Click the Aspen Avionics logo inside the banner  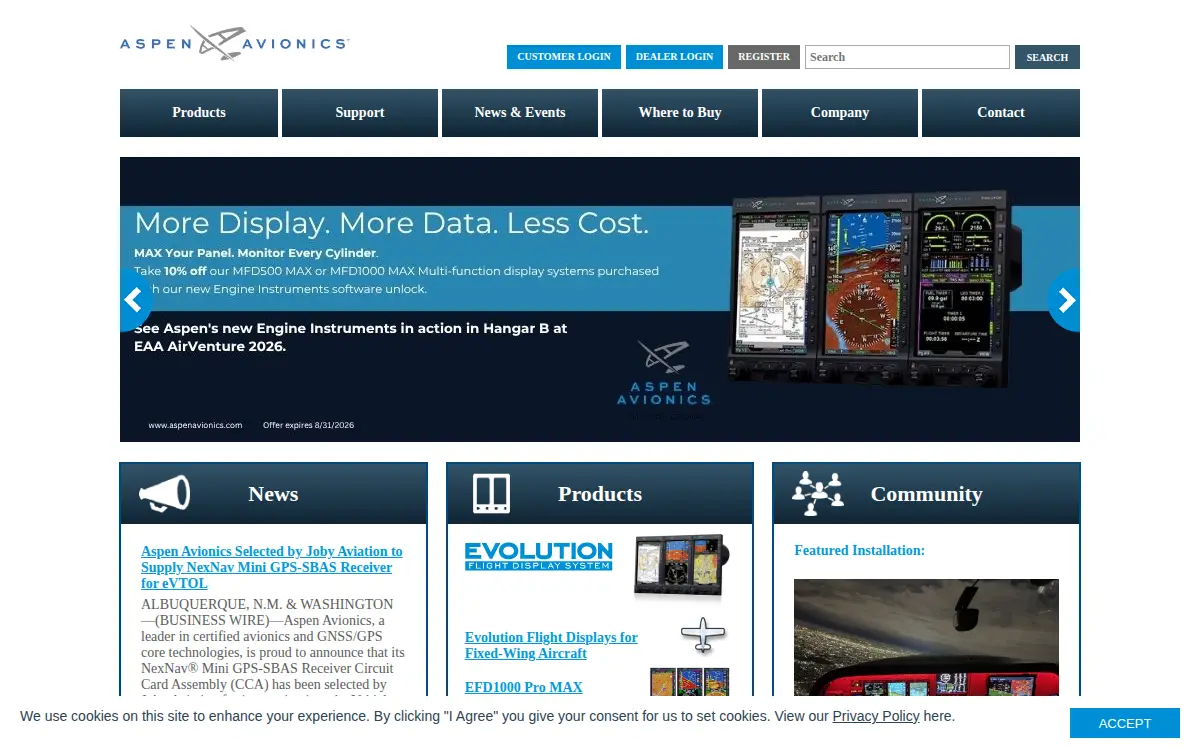pyautogui.click(x=664, y=374)
